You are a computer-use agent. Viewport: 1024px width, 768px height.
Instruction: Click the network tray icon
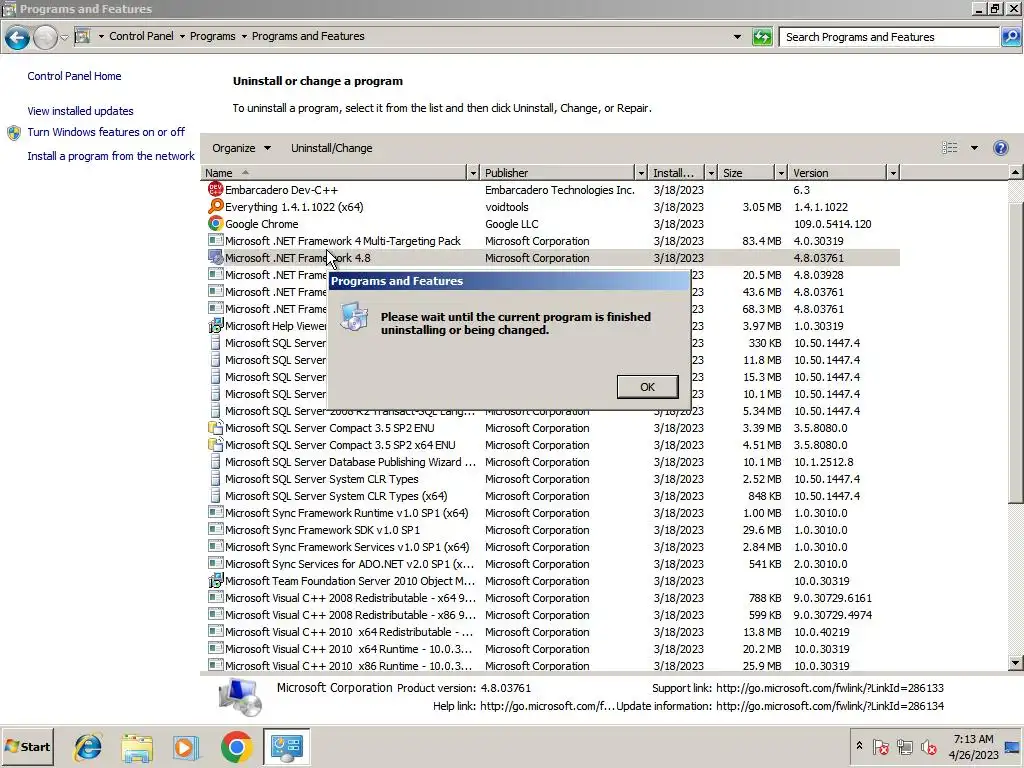904,746
